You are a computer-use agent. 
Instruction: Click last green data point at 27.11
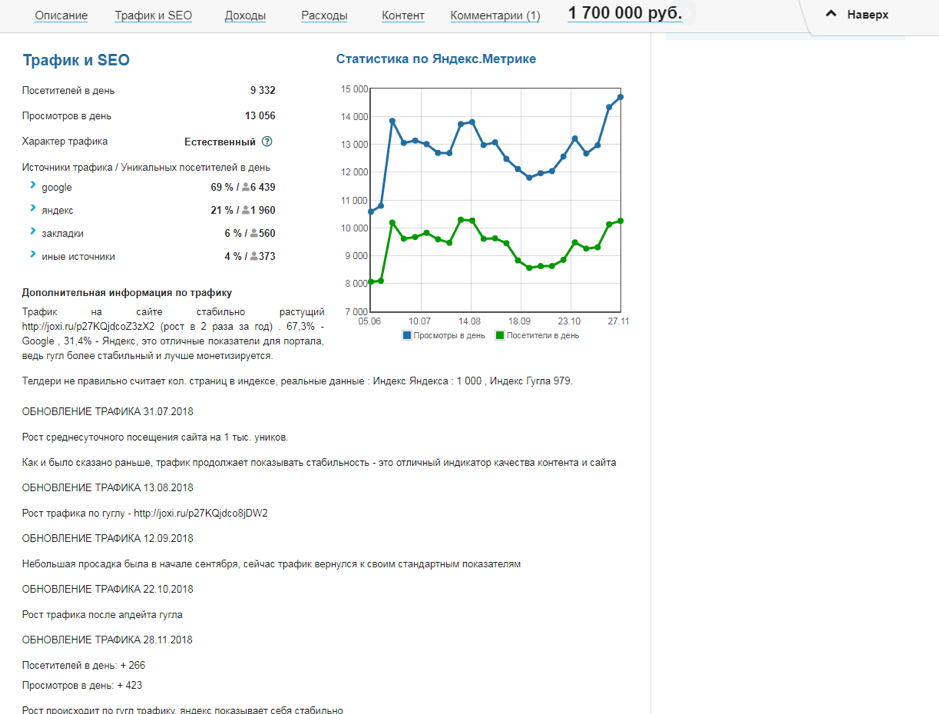[x=620, y=221]
